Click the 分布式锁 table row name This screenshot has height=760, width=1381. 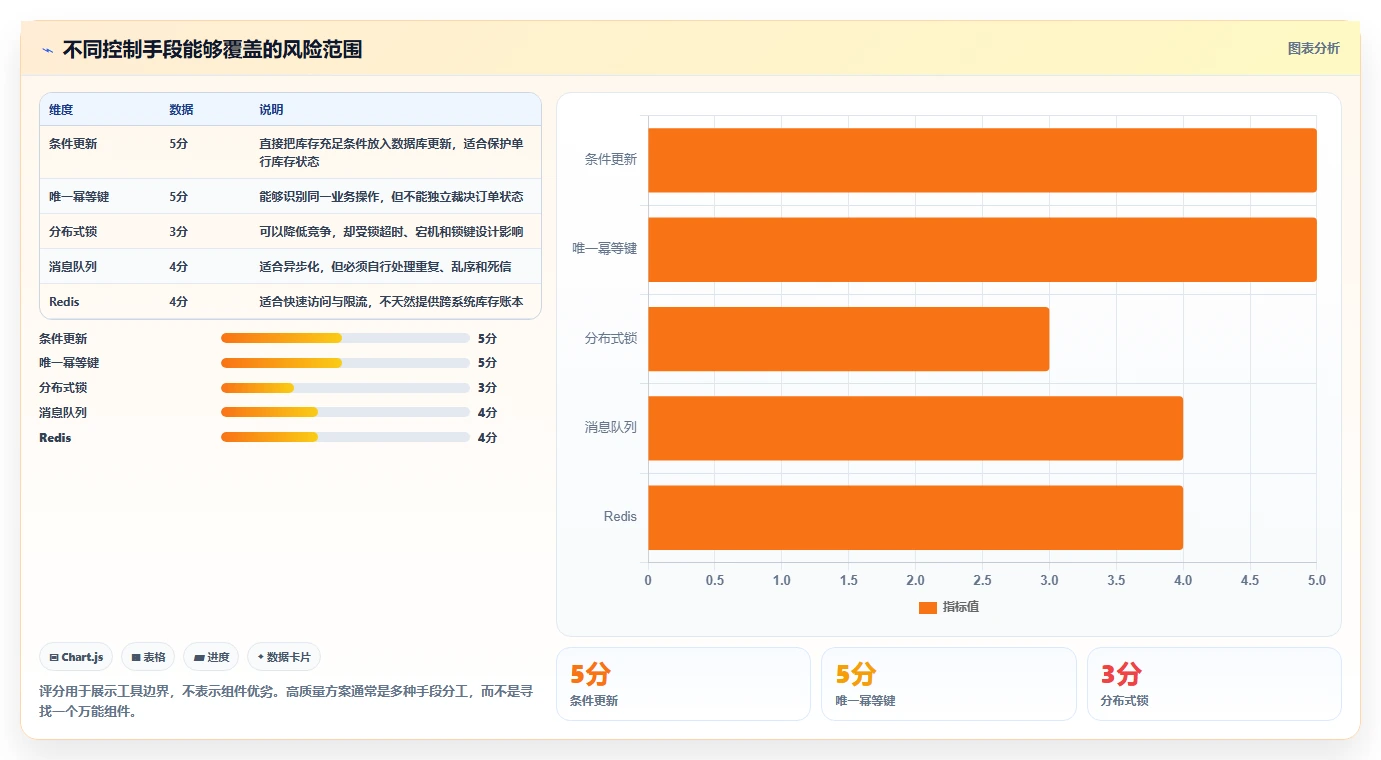coord(73,231)
